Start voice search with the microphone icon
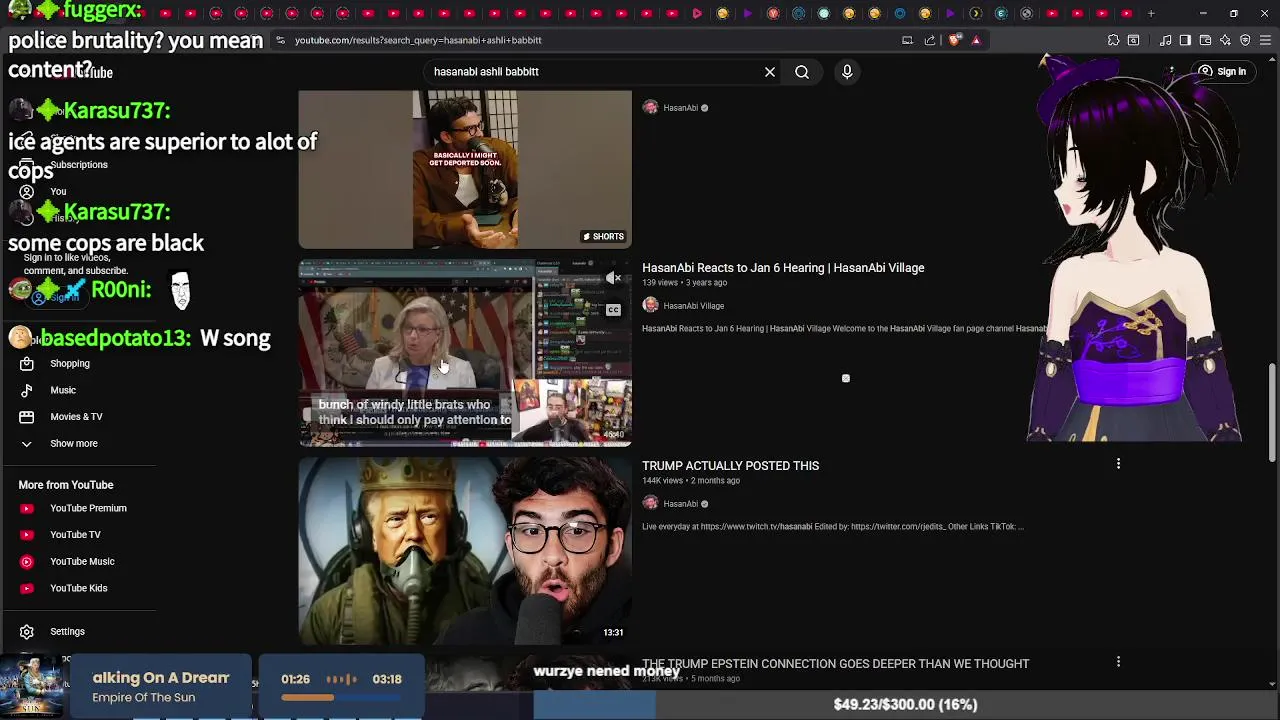Image resolution: width=1280 pixels, height=720 pixels. pos(847,72)
